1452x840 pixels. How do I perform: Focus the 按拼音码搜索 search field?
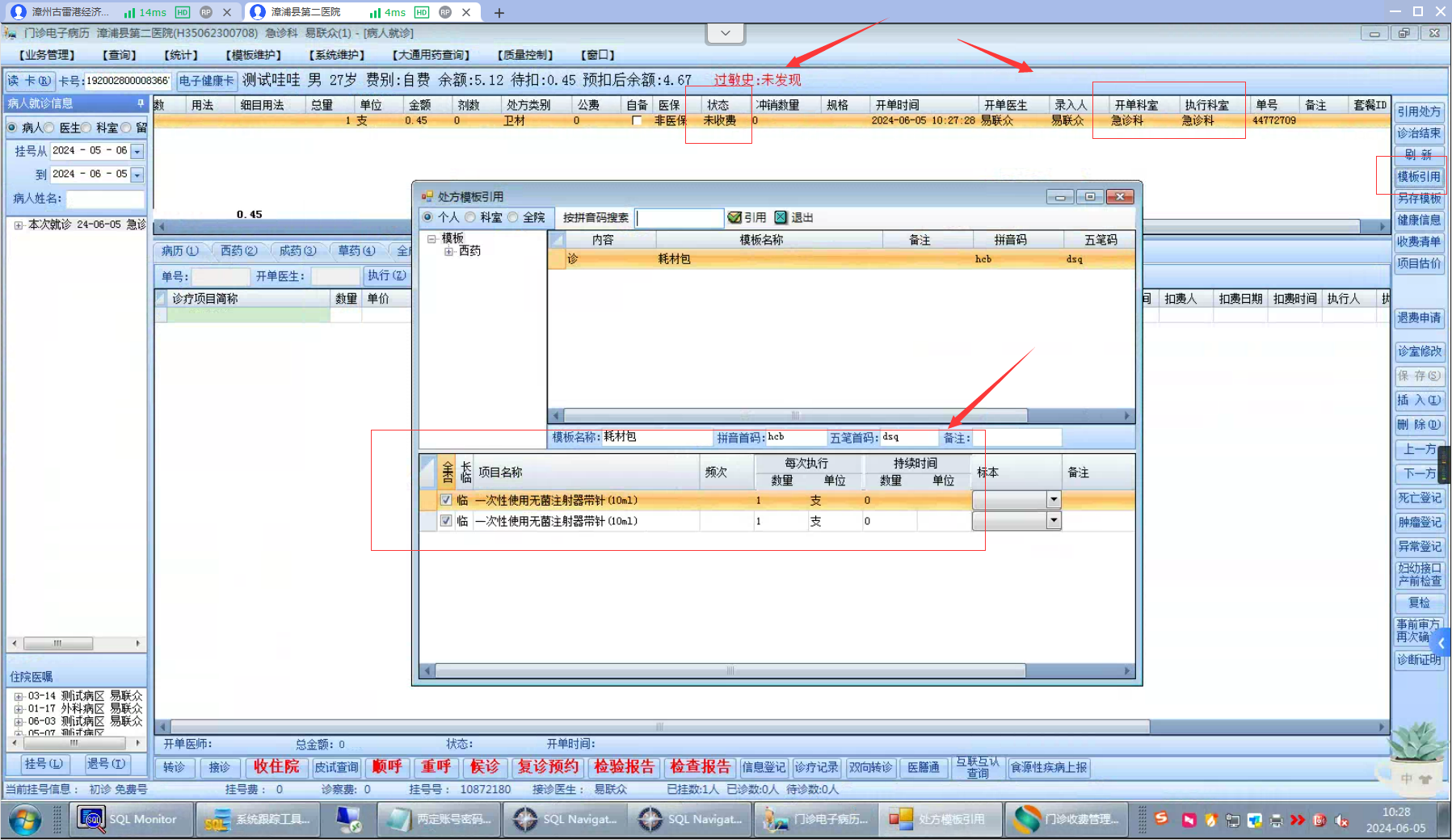(679, 218)
